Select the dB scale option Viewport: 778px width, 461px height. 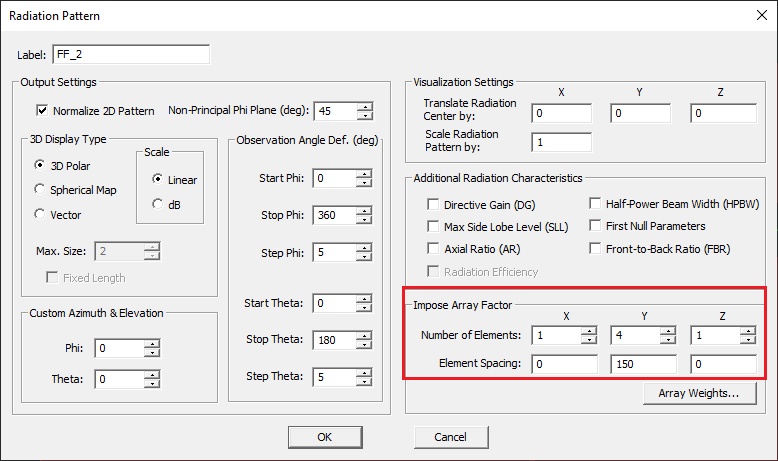point(157,204)
